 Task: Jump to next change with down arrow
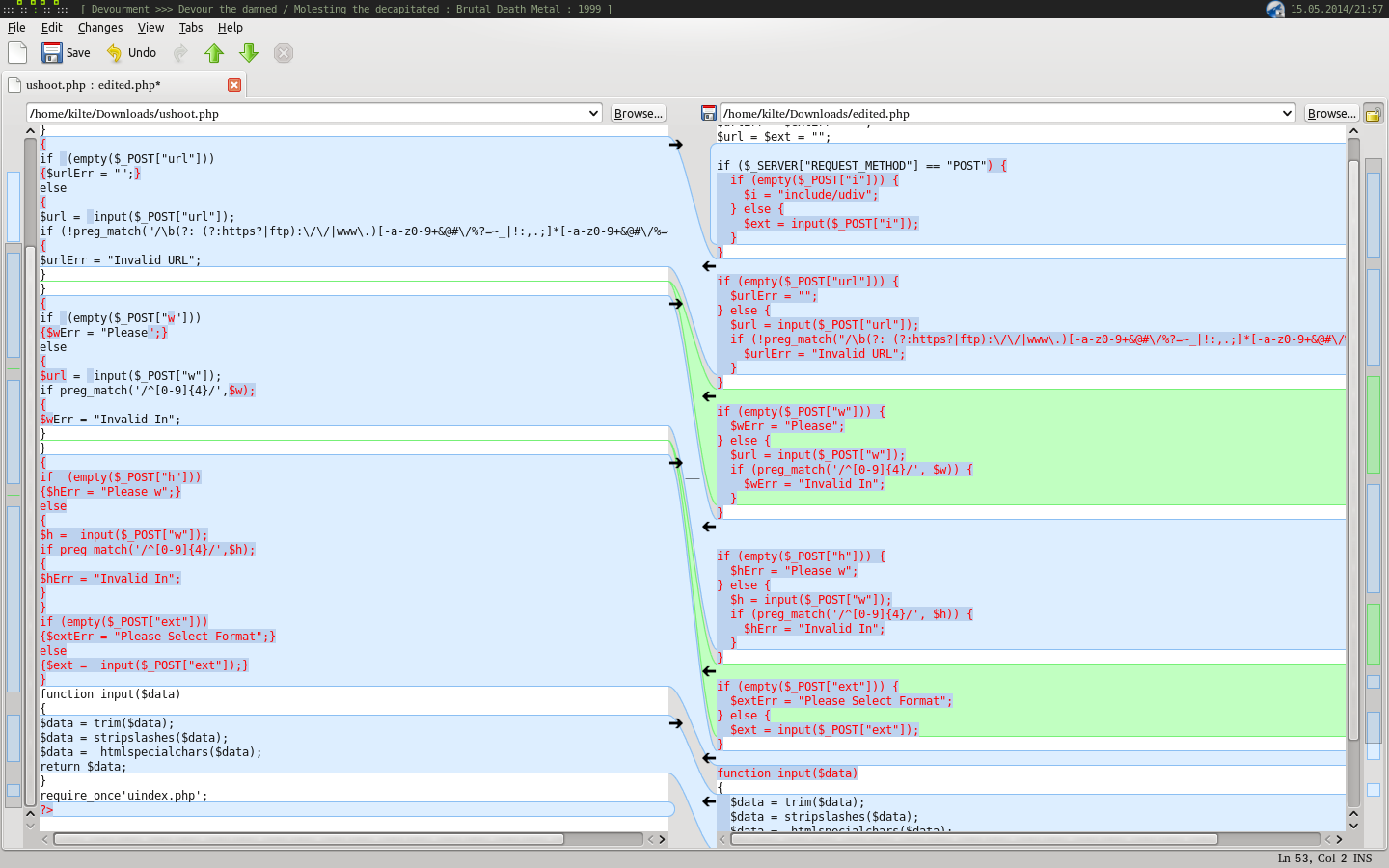(249, 53)
